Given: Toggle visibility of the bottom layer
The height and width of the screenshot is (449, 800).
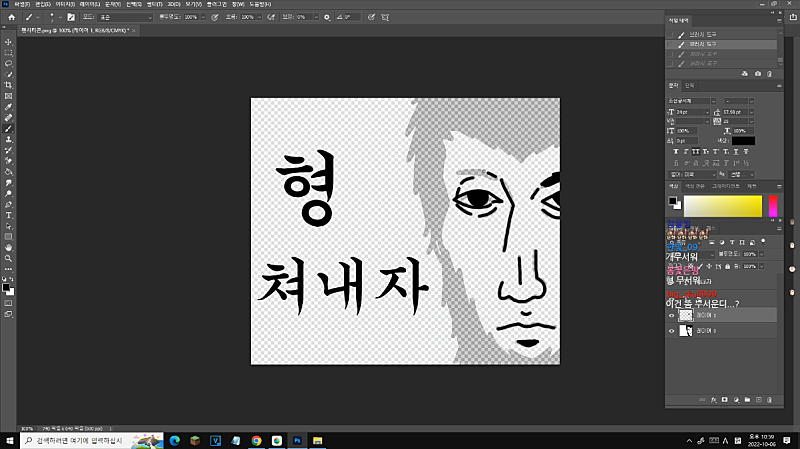Looking at the screenshot, I should coord(671,330).
